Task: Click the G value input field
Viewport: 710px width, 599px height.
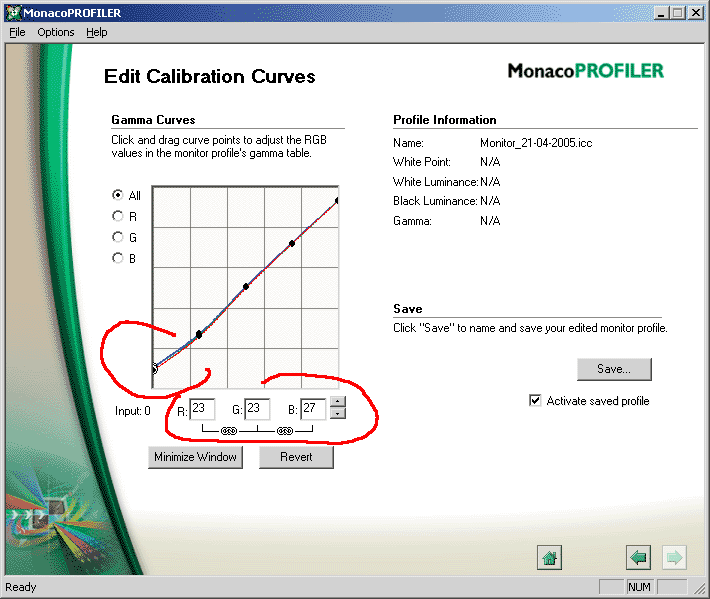Action: (x=257, y=409)
